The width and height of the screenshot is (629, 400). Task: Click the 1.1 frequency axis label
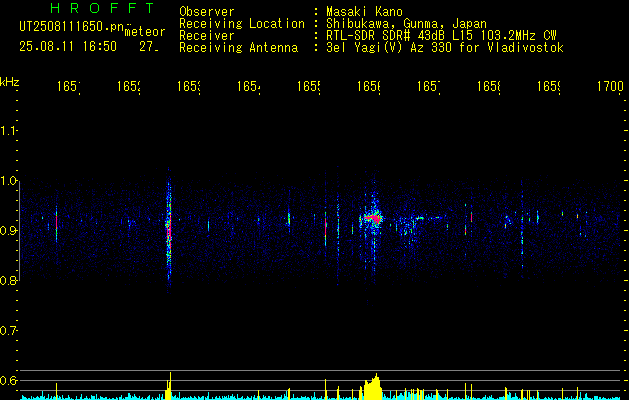pyautogui.click(x=8, y=130)
